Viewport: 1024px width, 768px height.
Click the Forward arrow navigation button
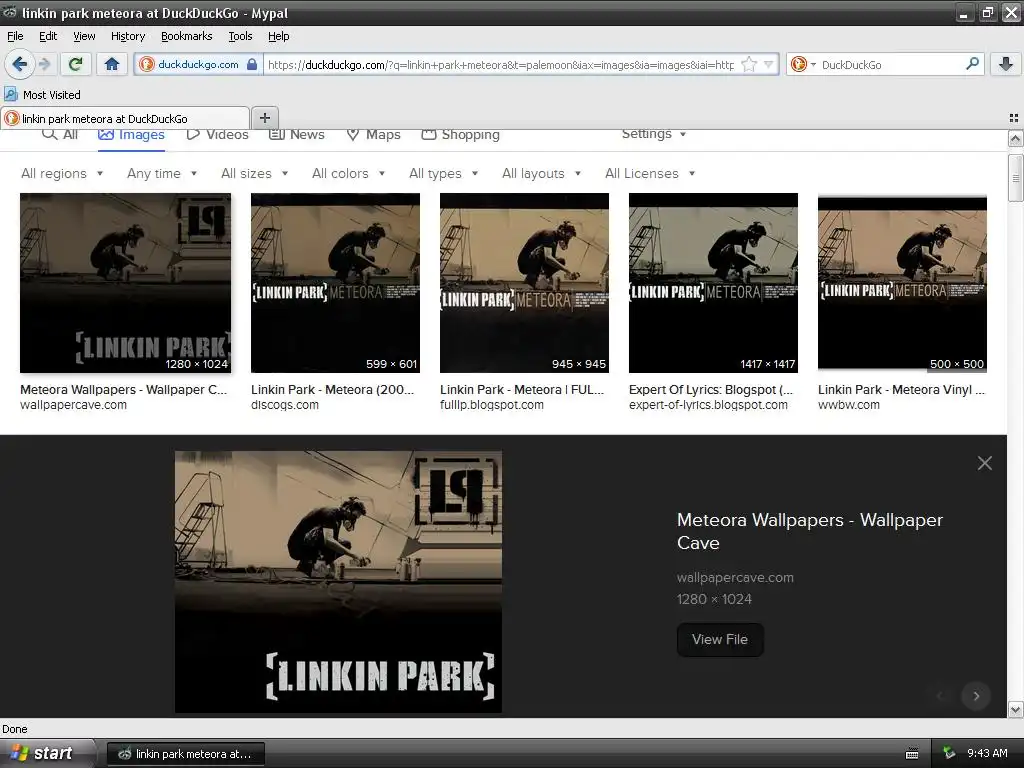[x=44, y=64]
